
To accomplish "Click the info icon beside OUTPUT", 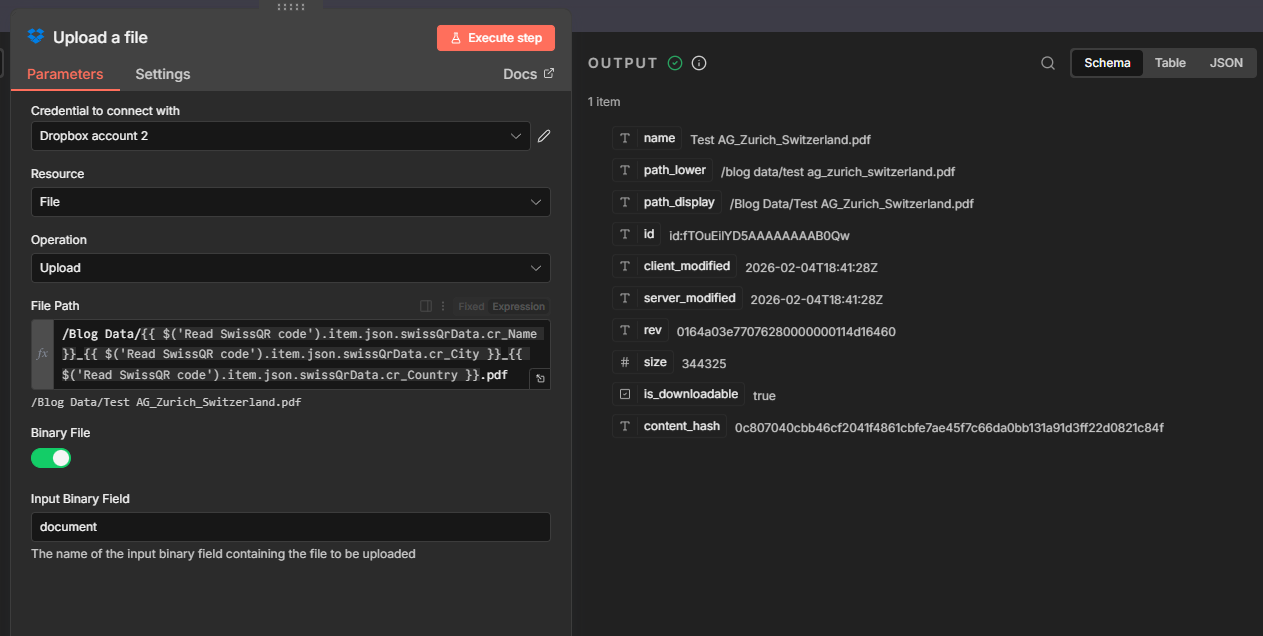I will point(698,62).
